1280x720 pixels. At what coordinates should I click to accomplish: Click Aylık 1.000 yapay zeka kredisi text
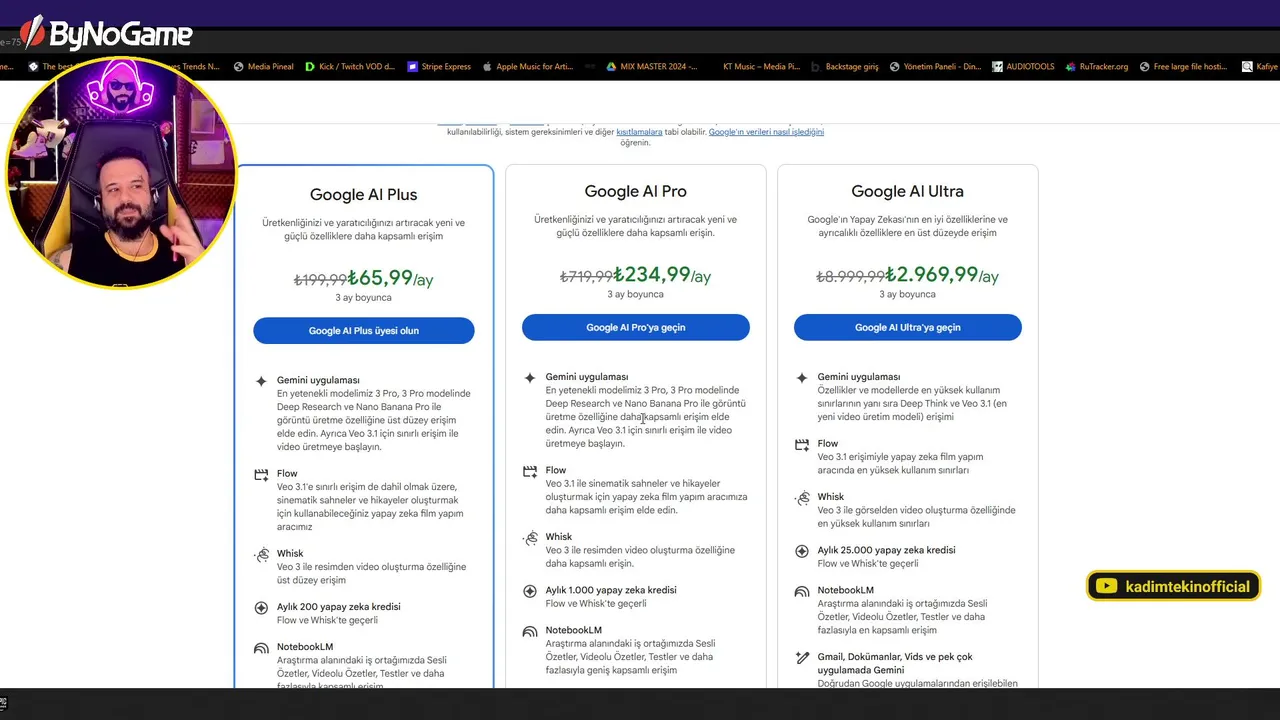coord(611,591)
